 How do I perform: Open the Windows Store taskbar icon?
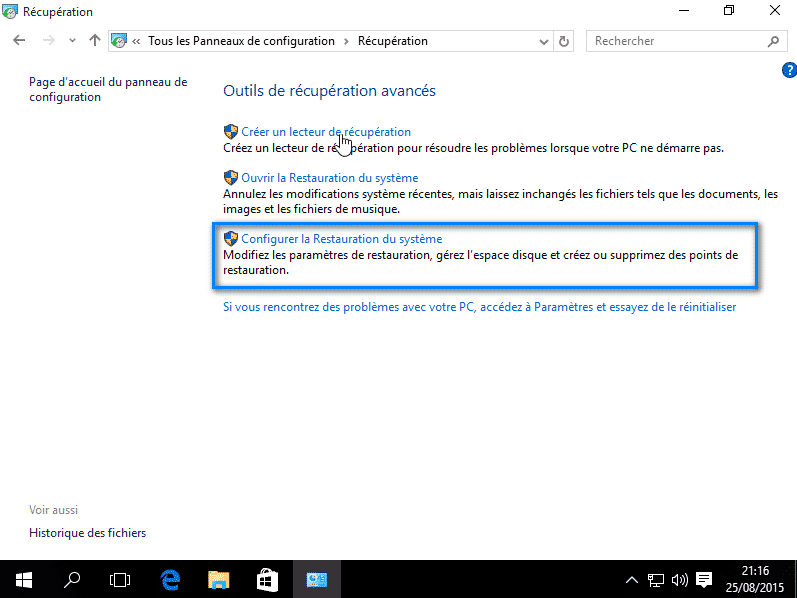(267, 578)
